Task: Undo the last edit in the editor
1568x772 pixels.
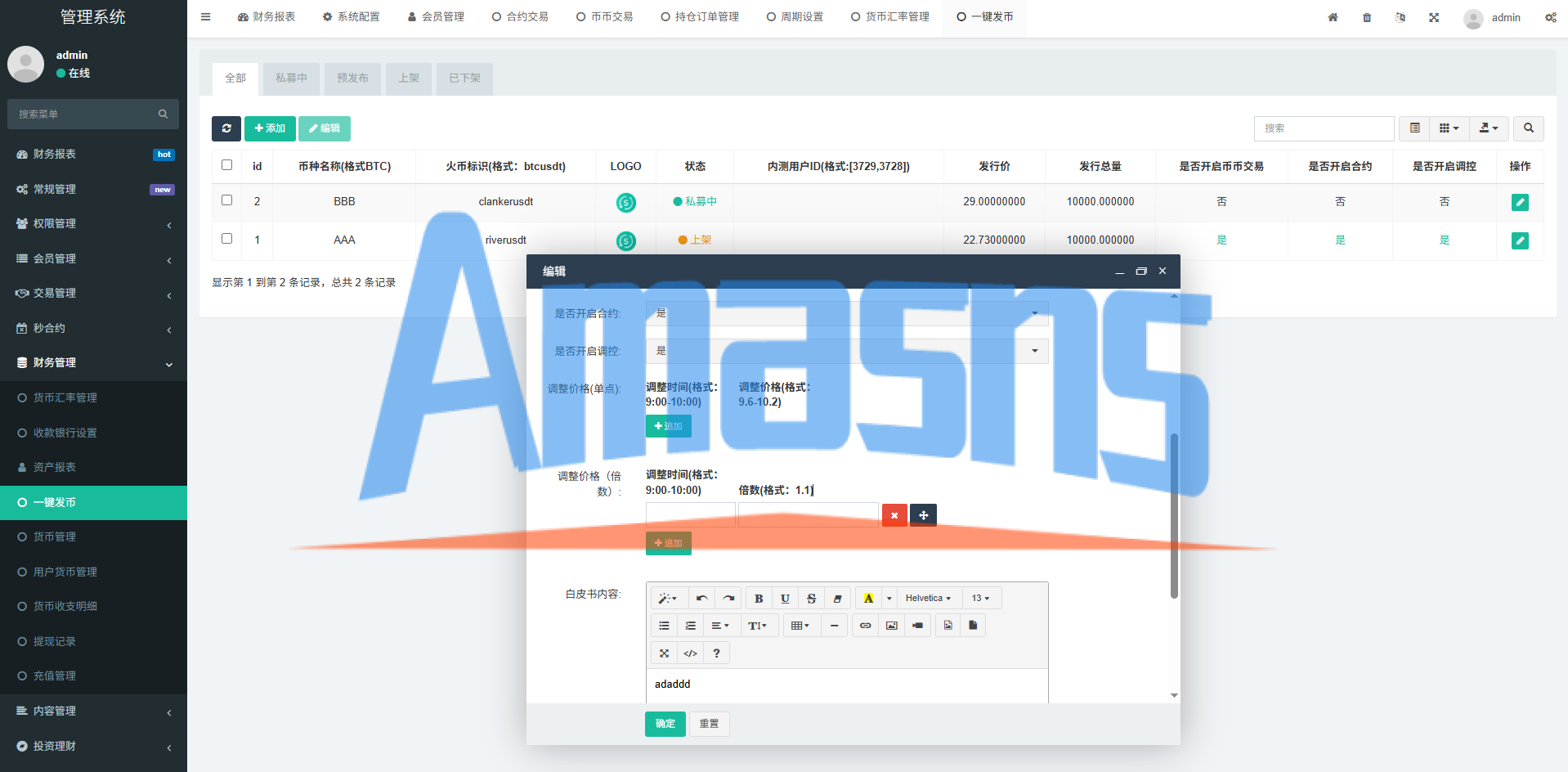Action: tap(701, 599)
